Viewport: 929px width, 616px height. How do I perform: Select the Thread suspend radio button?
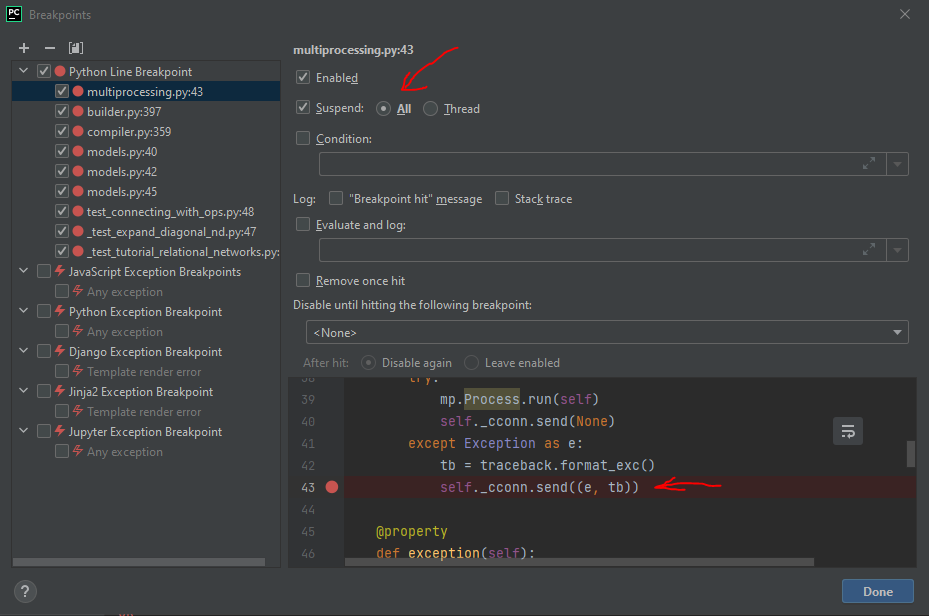tap(430, 109)
